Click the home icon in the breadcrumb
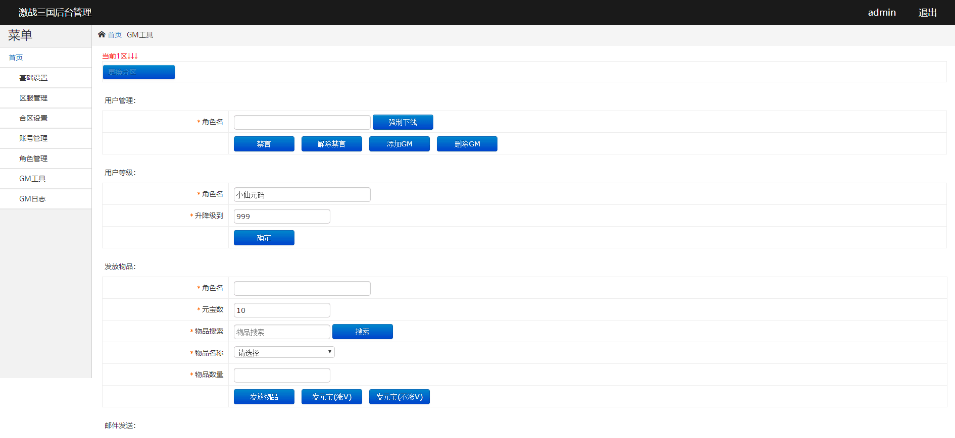Image resolution: width=955 pixels, height=438 pixels. point(101,34)
